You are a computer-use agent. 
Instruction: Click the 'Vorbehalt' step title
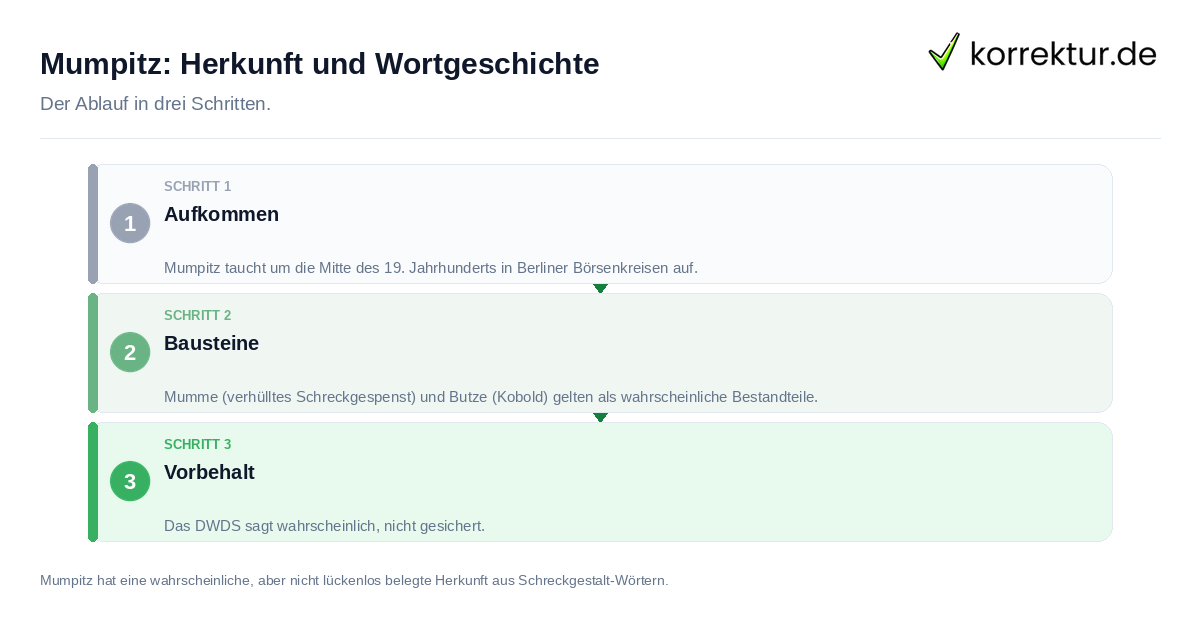(209, 472)
